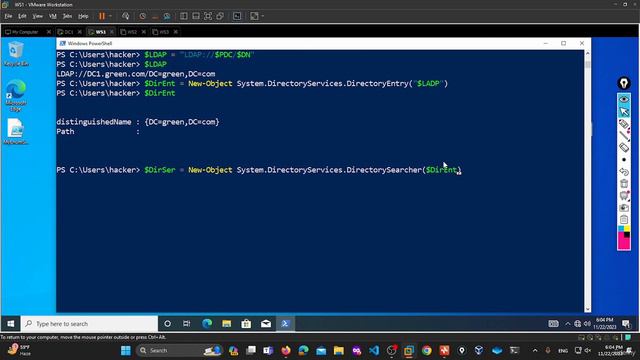The height and width of the screenshot is (360, 640).
Task: Click the lightbulb annotation tool button
Action: pyautogui.click(x=624, y=83)
